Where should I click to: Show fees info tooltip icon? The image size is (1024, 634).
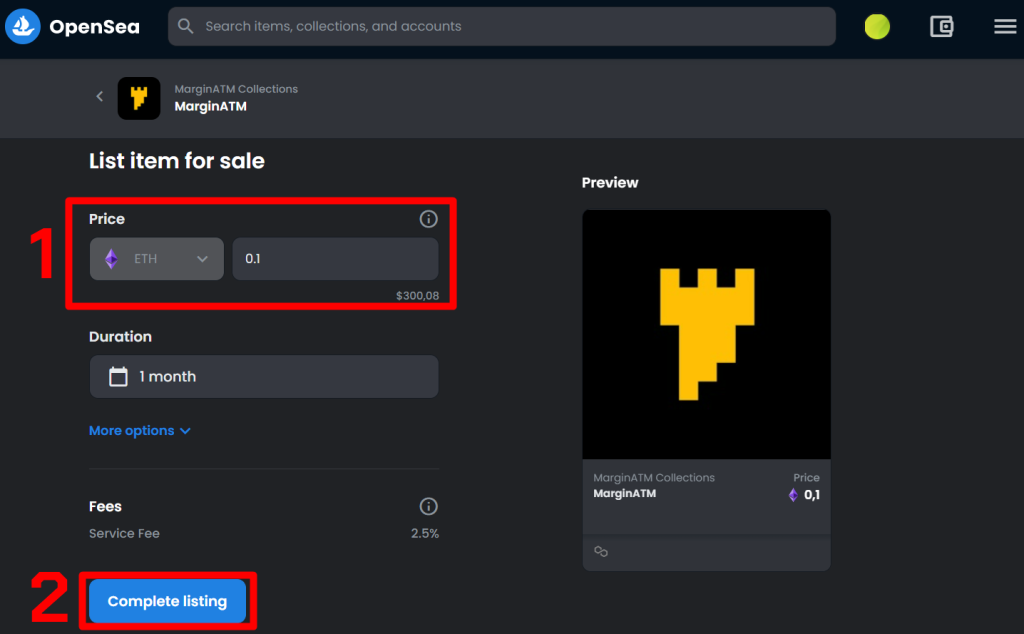point(428,507)
